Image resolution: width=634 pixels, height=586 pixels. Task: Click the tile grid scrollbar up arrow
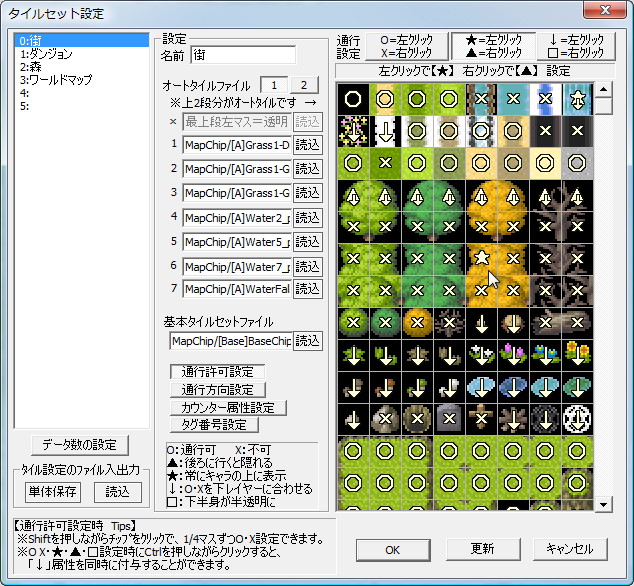click(603, 89)
